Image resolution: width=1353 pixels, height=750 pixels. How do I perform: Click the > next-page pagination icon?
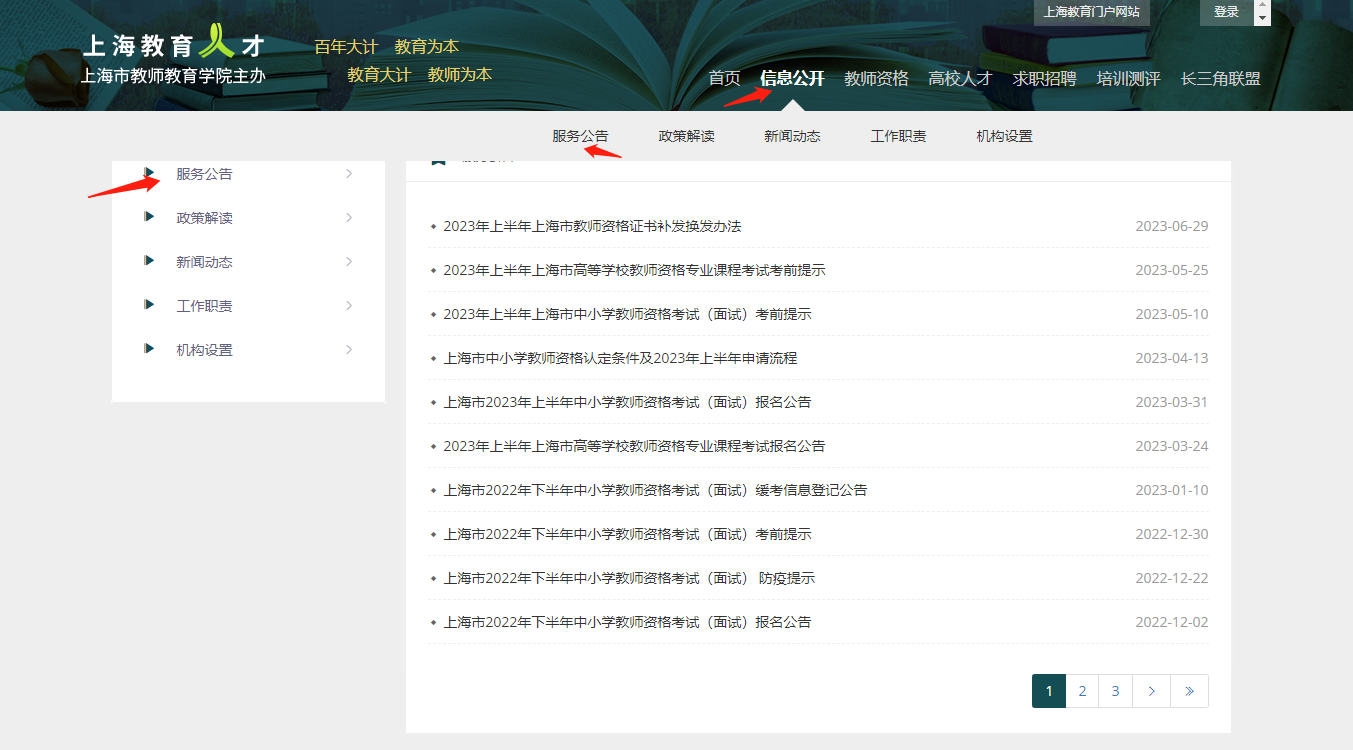(x=1151, y=691)
